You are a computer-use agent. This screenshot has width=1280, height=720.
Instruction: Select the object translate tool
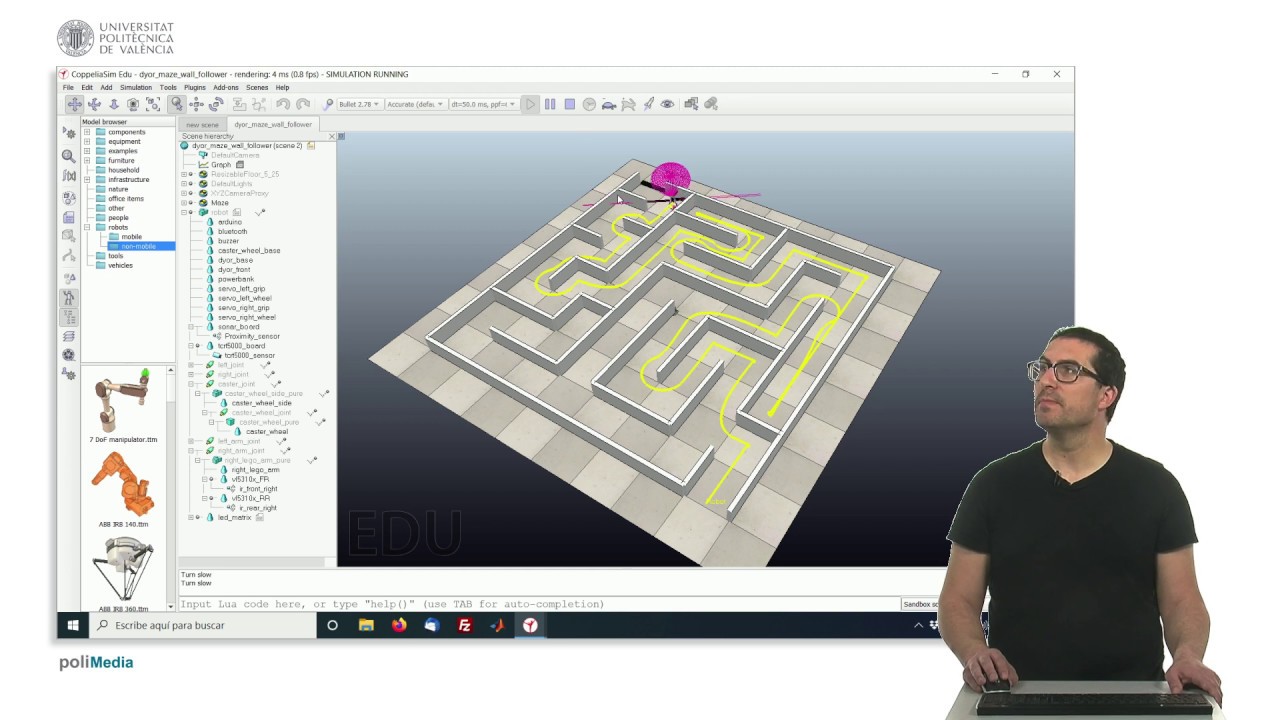pyautogui.click(x=196, y=104)
